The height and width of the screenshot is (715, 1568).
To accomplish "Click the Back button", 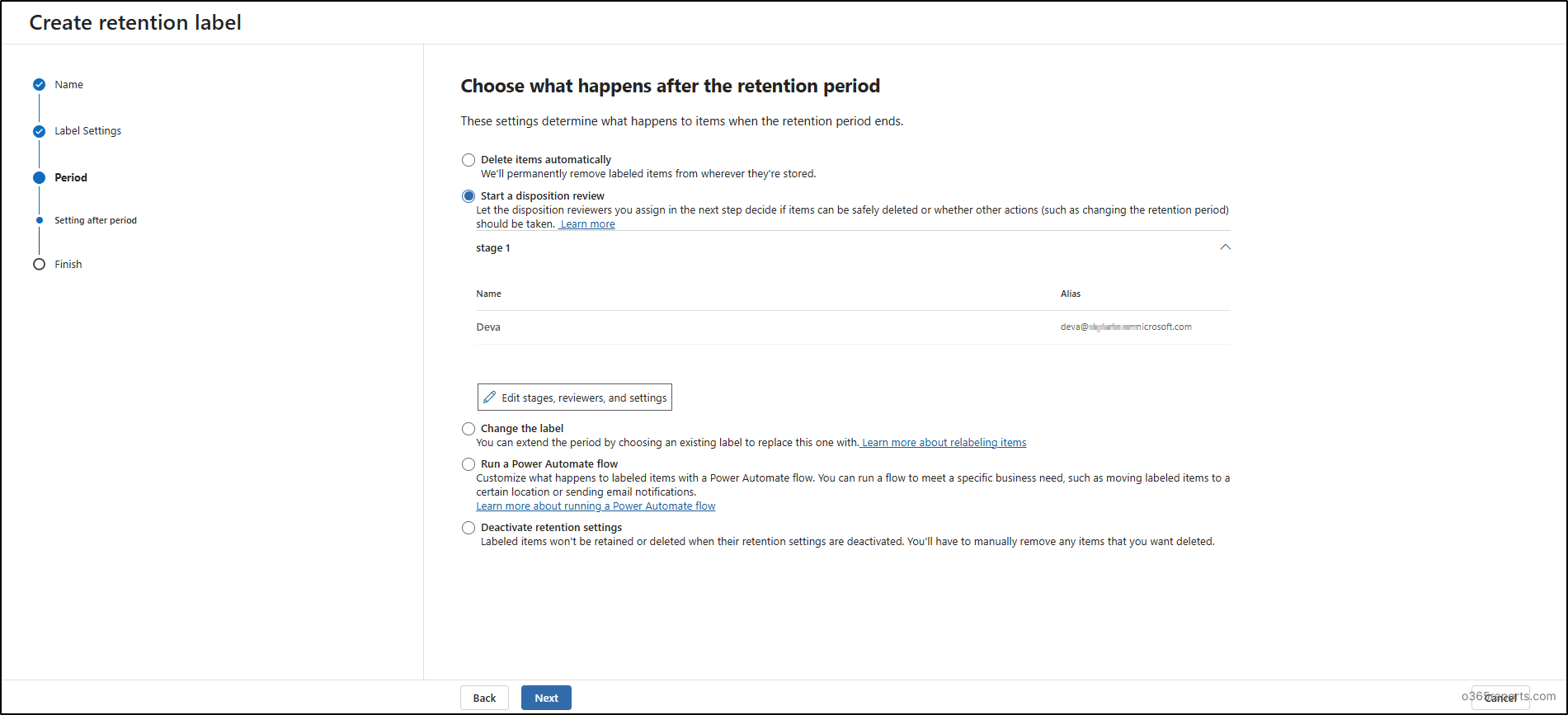I will pos(484,698).
